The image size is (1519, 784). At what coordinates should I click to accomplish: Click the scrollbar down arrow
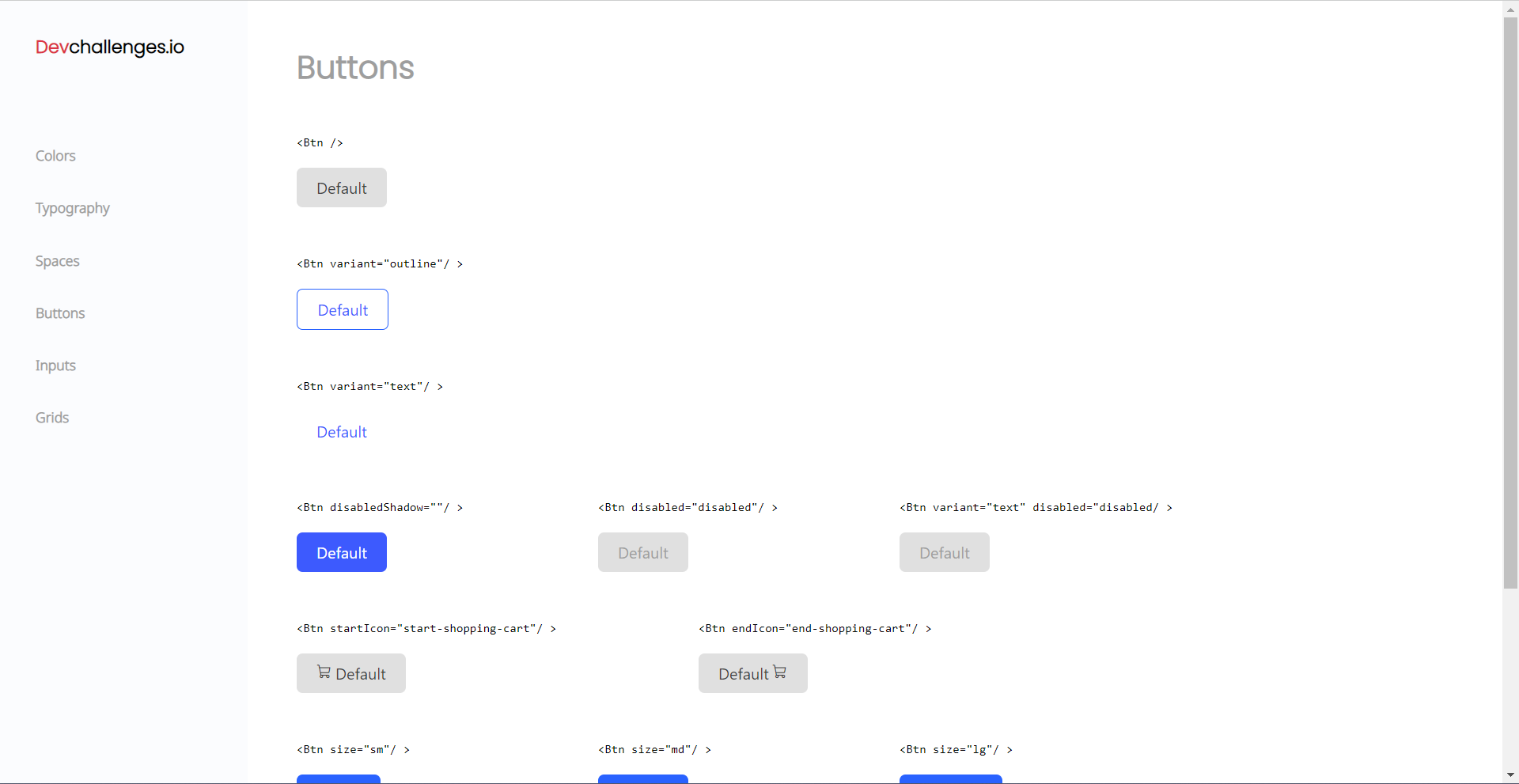(1511, 775)
